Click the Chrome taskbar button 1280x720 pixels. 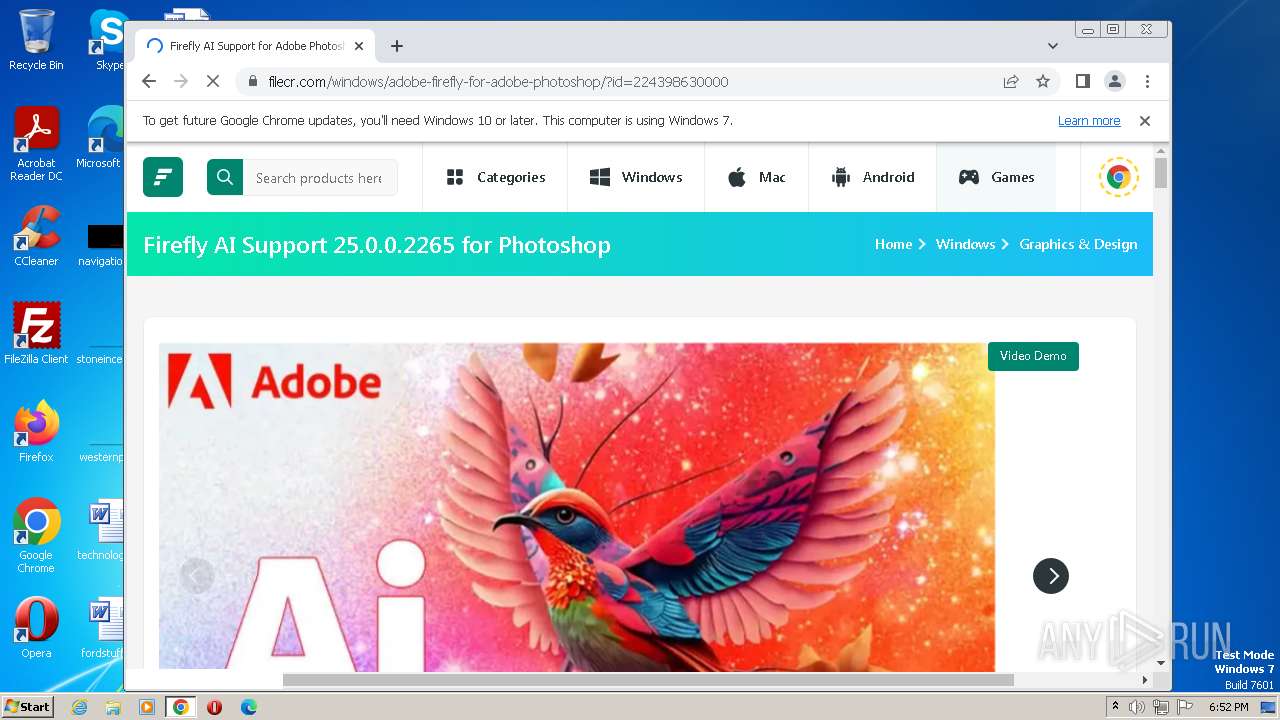pyautogui.click(x=181, y=707)
